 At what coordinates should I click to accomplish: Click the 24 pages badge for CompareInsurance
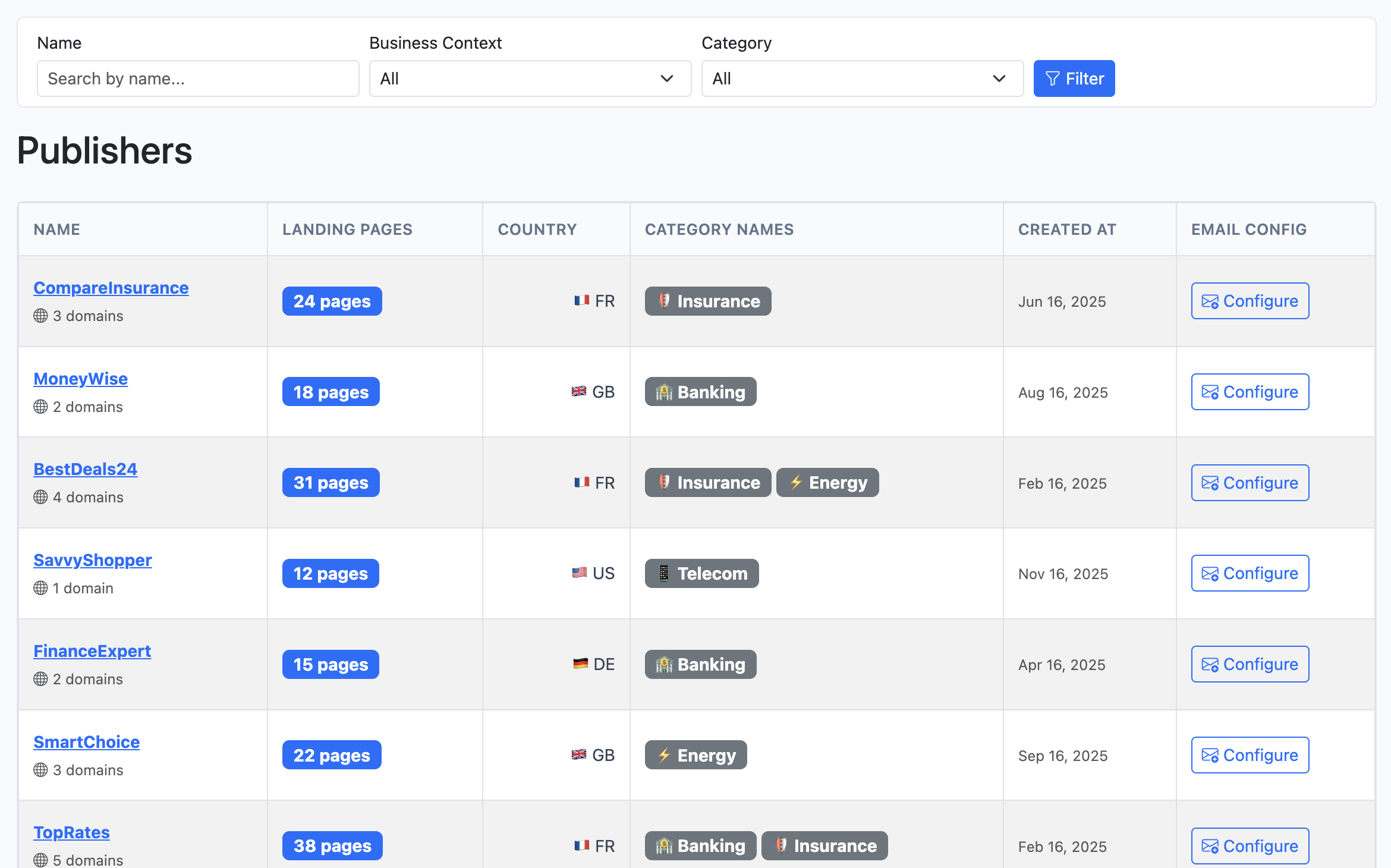(332, 301)
